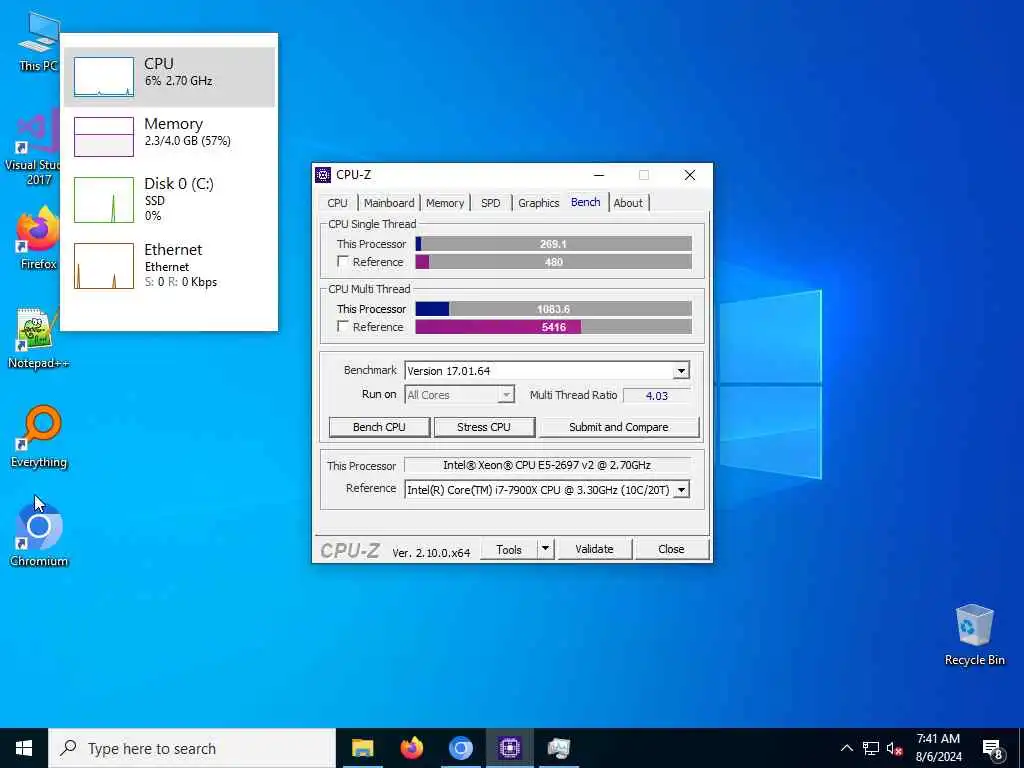Screen dimensions: 1024x768
Task: Switch to the Graphics tab
Action: coord(539,203)
